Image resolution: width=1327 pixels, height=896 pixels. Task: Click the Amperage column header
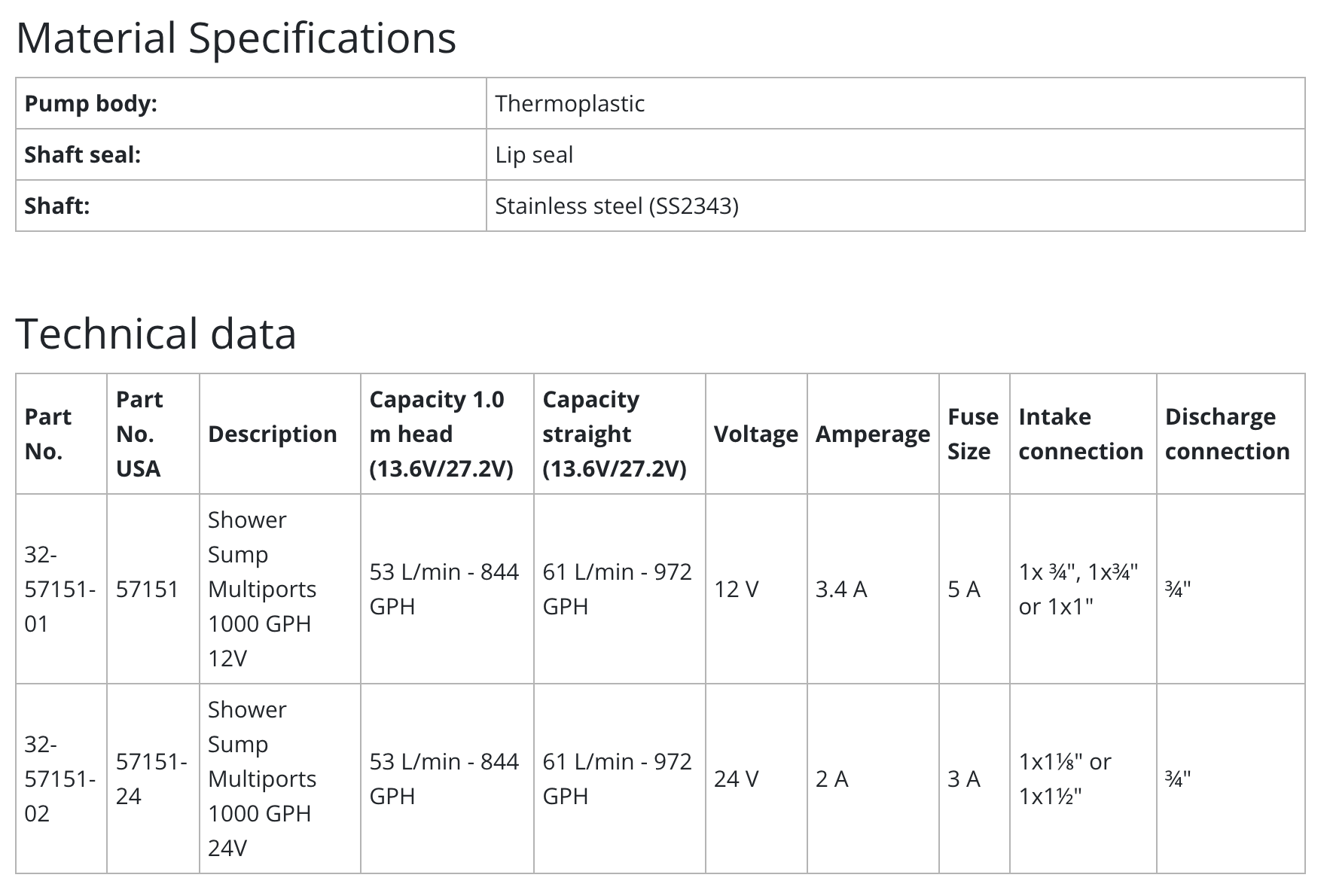pos(872,434)
